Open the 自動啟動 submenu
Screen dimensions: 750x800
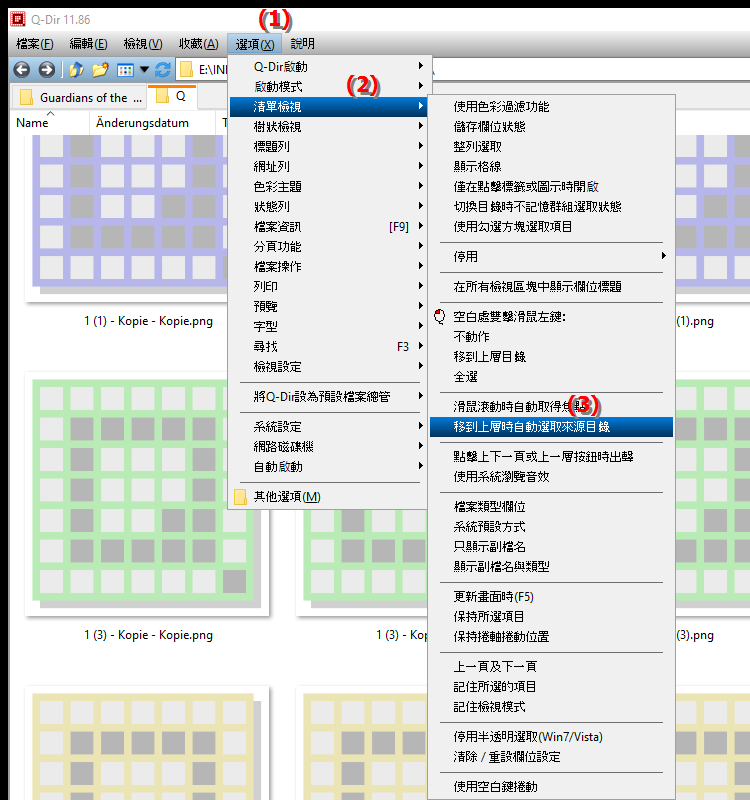click(328, 467)
